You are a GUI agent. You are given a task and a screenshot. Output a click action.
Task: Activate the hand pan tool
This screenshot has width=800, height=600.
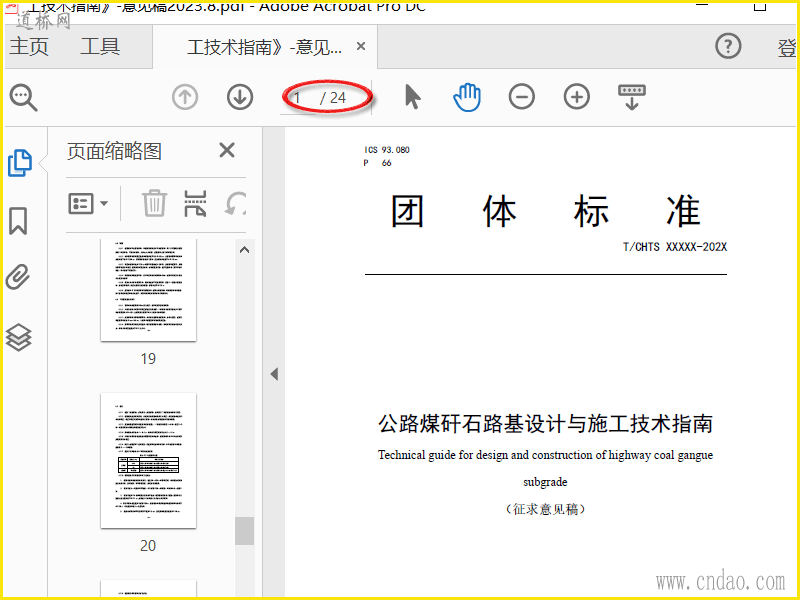click(467, 97)
